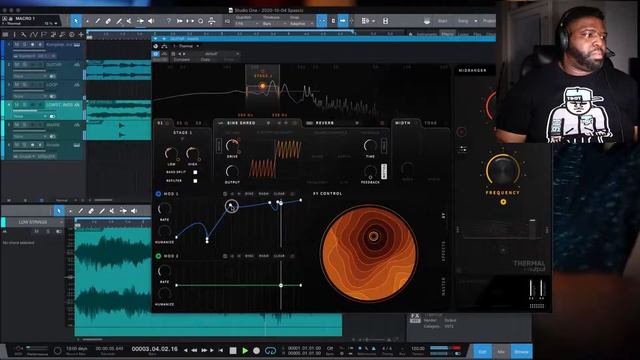Screen dimensions: 640x360
Task: Switch to the REVERB effect tab
Action: (x=325, y=123)
